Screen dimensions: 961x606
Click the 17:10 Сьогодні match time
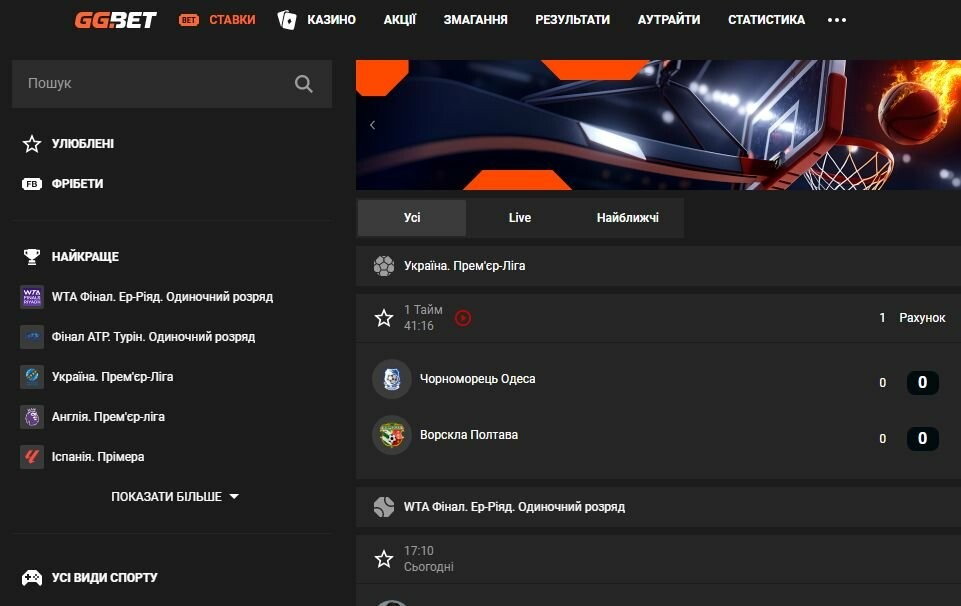coord(428,559)
